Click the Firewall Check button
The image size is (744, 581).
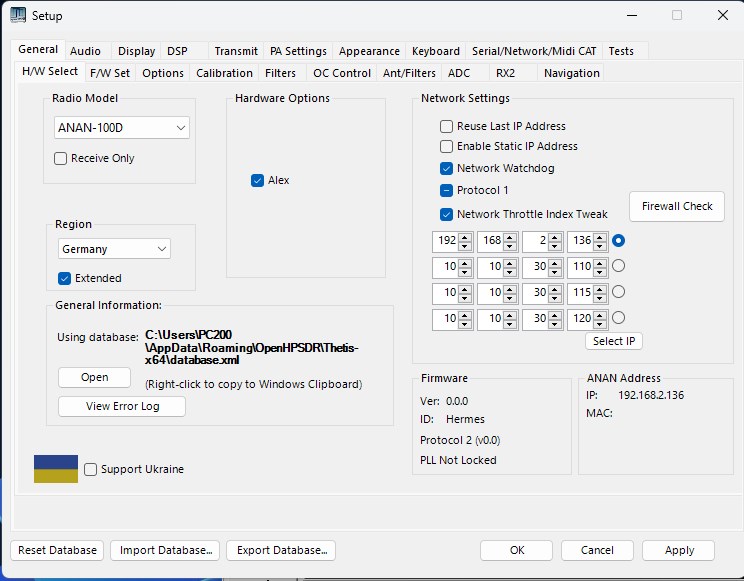[x=677, y=206]
